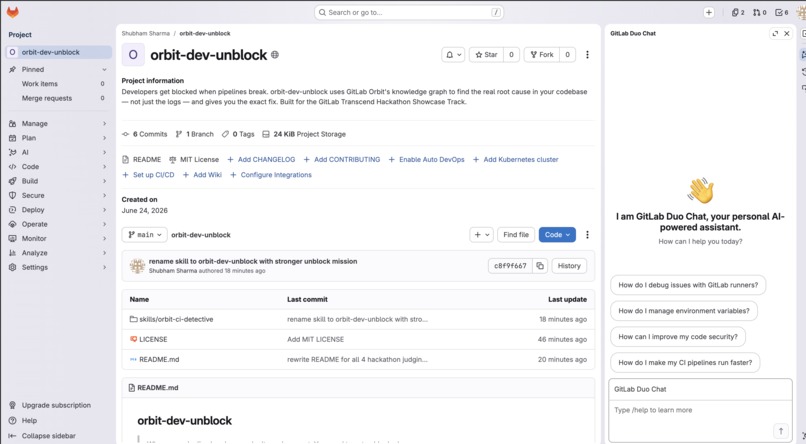The width and height of the screenshot is (806, 444).
Task: Click Add CONTRIBUTING
Action: [x=342, y=160]
